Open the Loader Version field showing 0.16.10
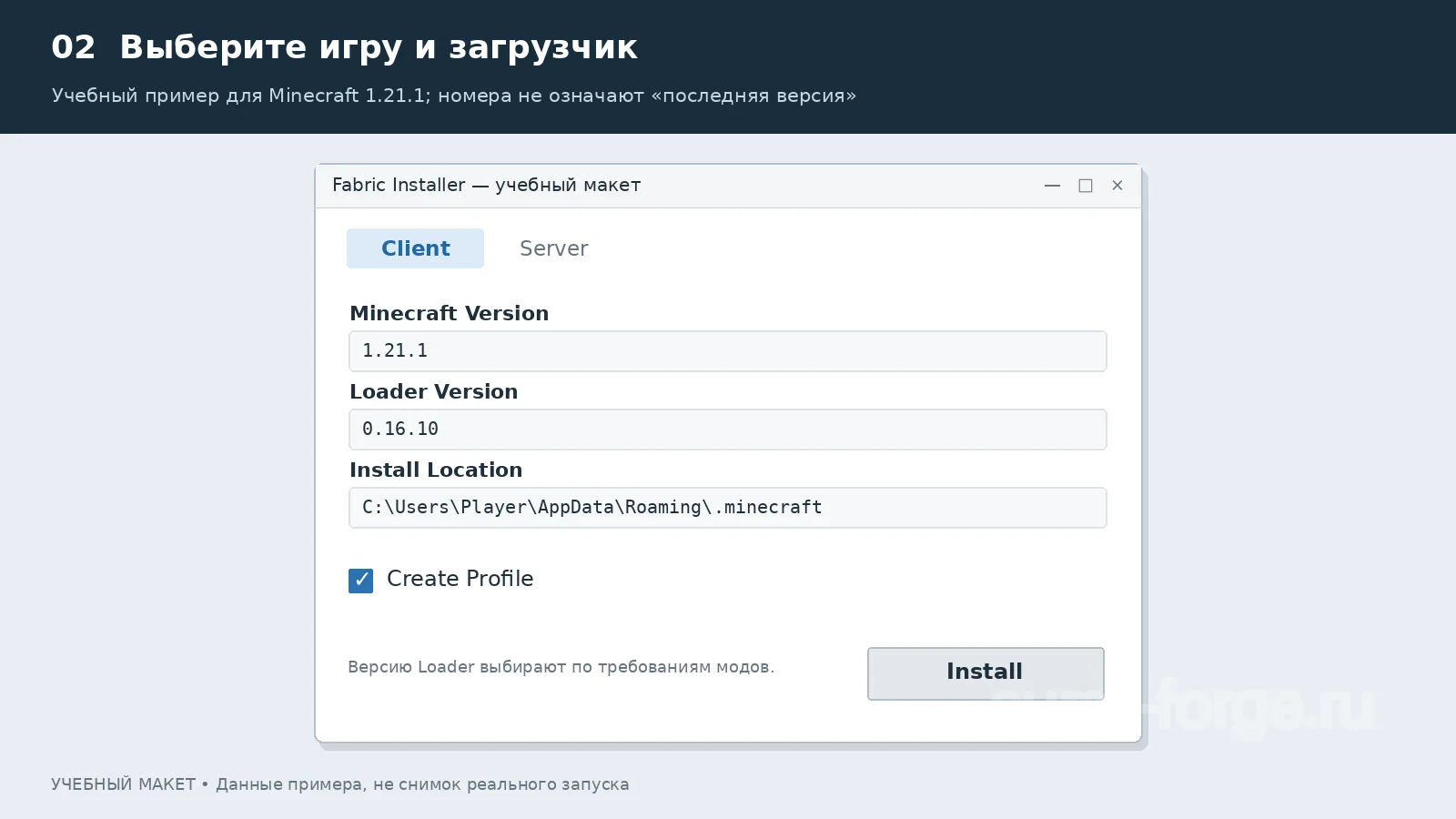 [728, 430]
